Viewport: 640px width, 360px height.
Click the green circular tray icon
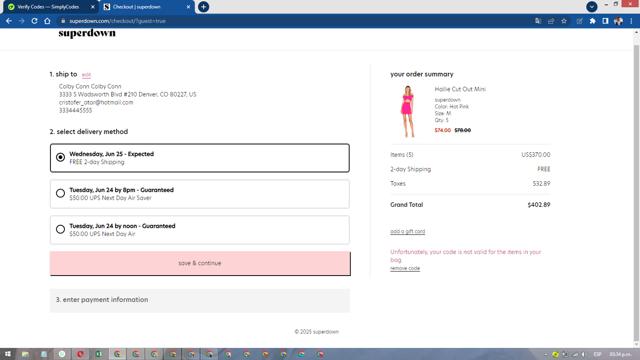[556, 354]
